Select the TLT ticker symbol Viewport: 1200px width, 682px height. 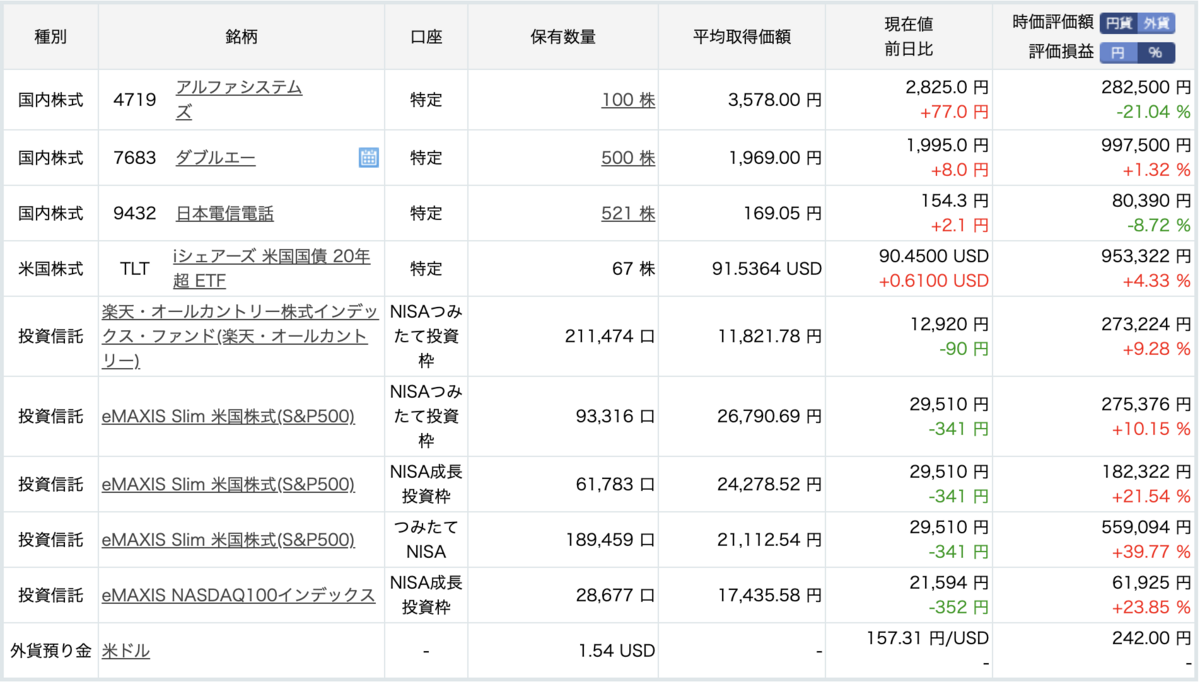point(134,269)
